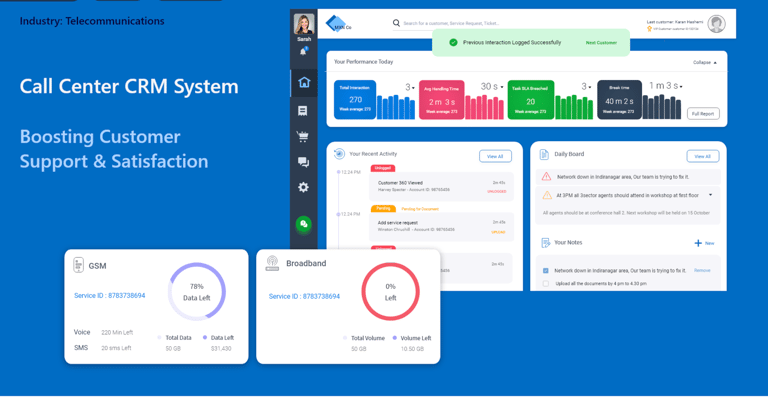Click the GSM Total Data legend dot
Screen dimensions: 768x397
point(159,338)
